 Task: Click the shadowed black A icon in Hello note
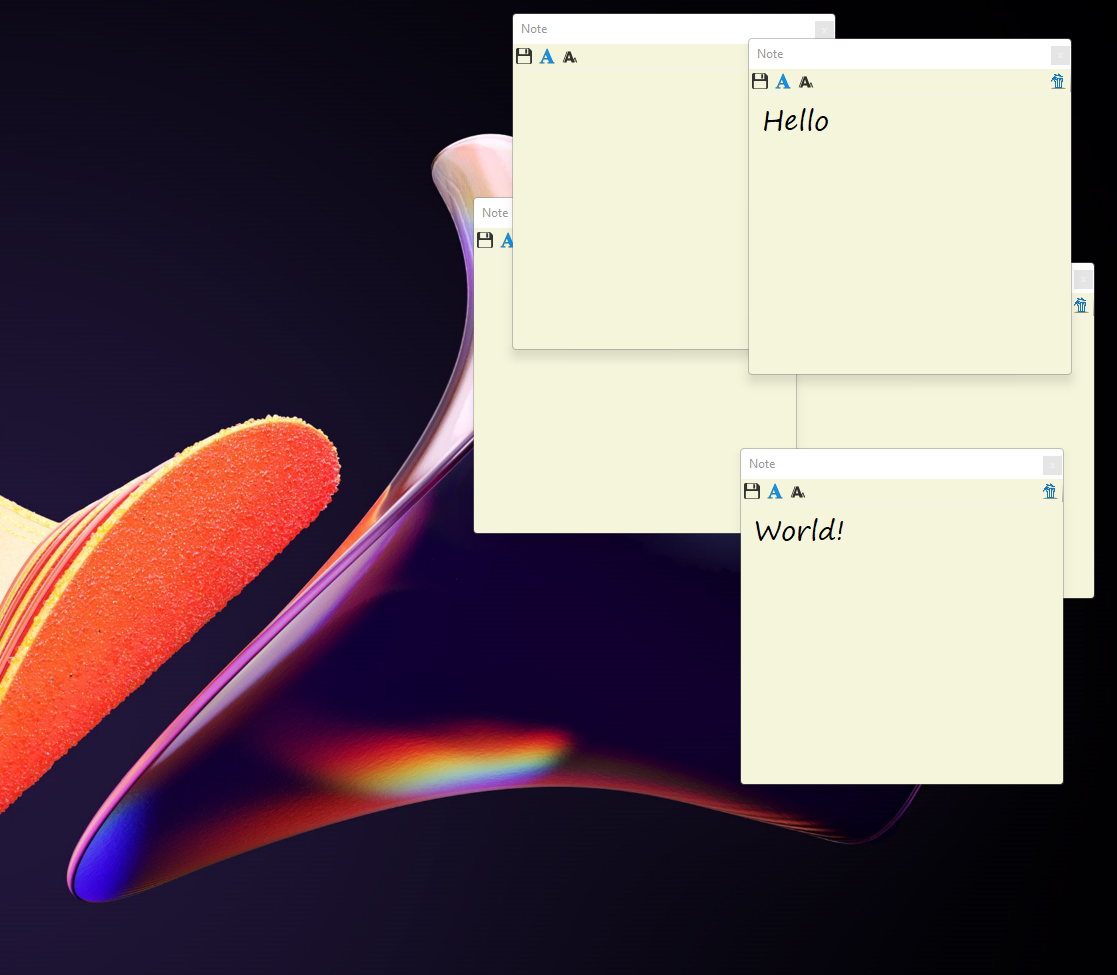[x=806, y=82]
